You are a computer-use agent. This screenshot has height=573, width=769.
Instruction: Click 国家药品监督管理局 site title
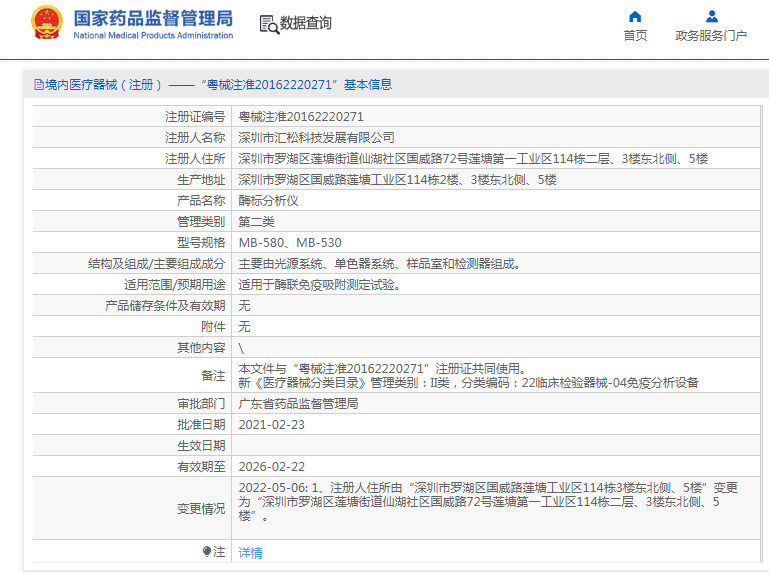point(153,18)
